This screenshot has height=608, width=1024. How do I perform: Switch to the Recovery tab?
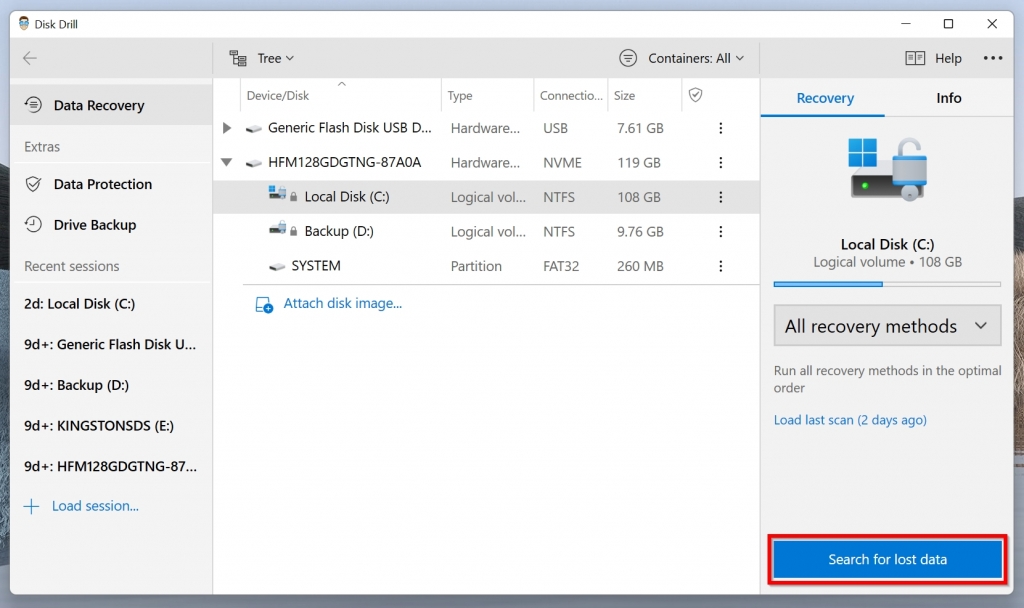coord(825,98)
